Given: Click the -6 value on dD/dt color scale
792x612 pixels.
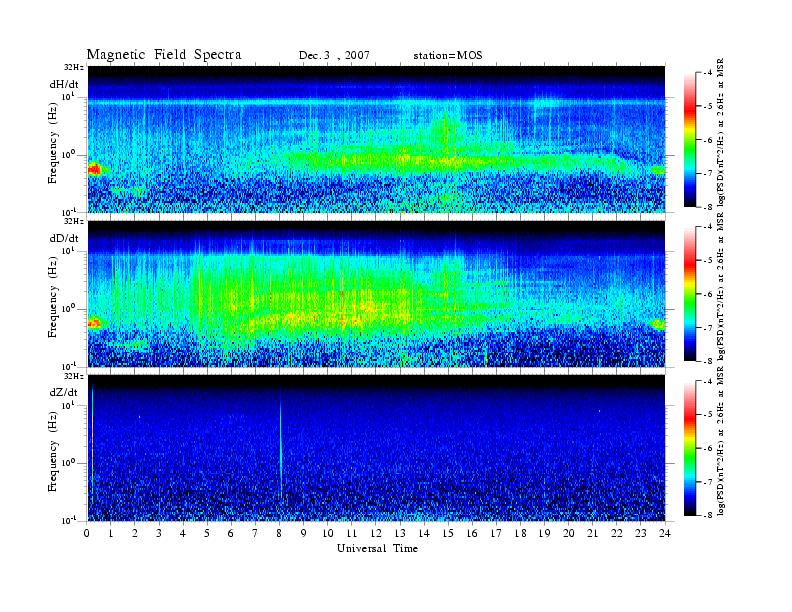Looking at the screenshot, I should pos(708,294).
